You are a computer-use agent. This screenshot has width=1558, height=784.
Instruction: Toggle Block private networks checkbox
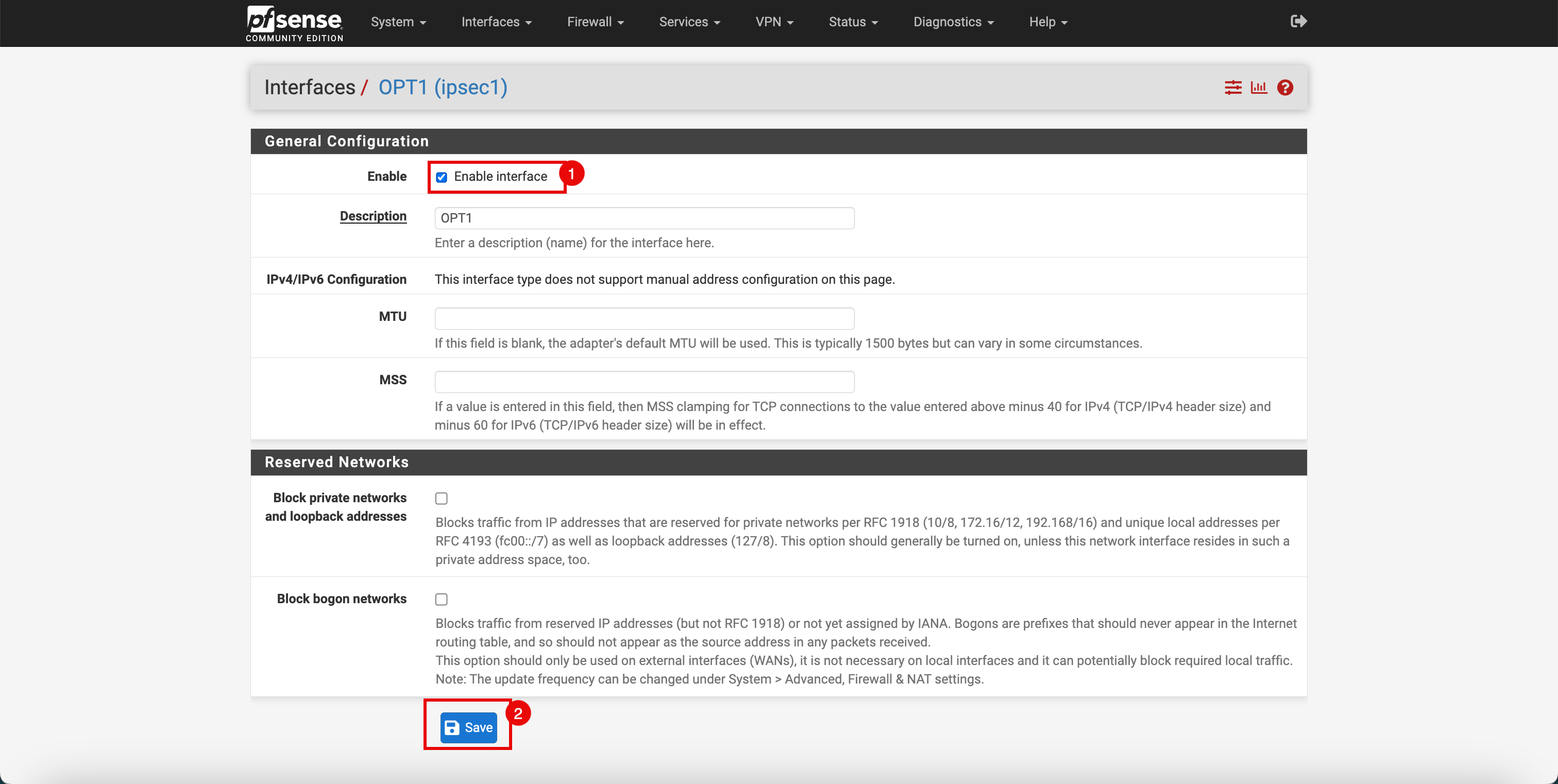(441, 498)
